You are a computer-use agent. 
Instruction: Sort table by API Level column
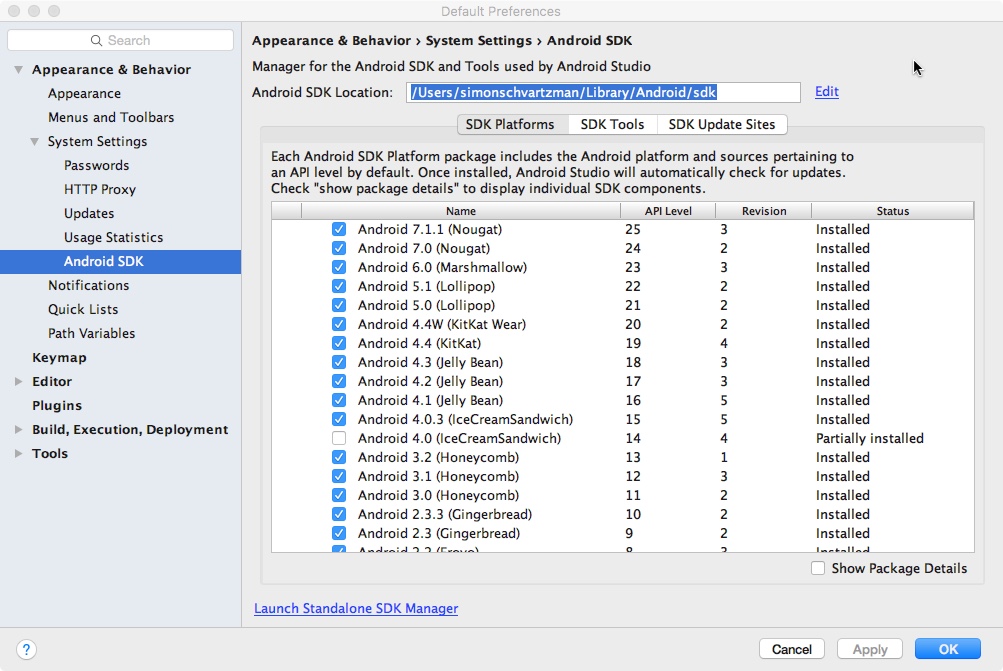click(668, 211)
